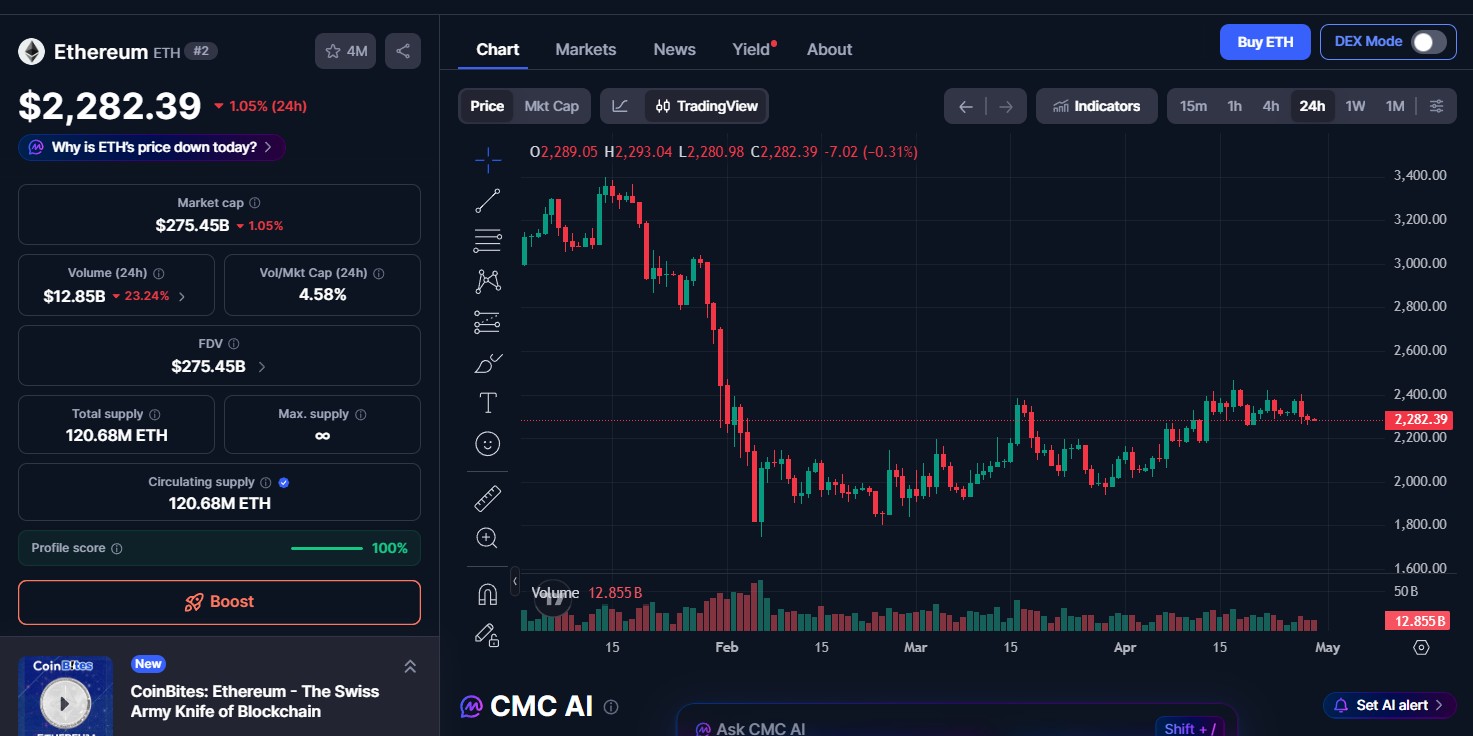1473x736 pixels.
Task: Select the crosshair cursor tool
Action: pyautogui.click(x=487, y=159)
